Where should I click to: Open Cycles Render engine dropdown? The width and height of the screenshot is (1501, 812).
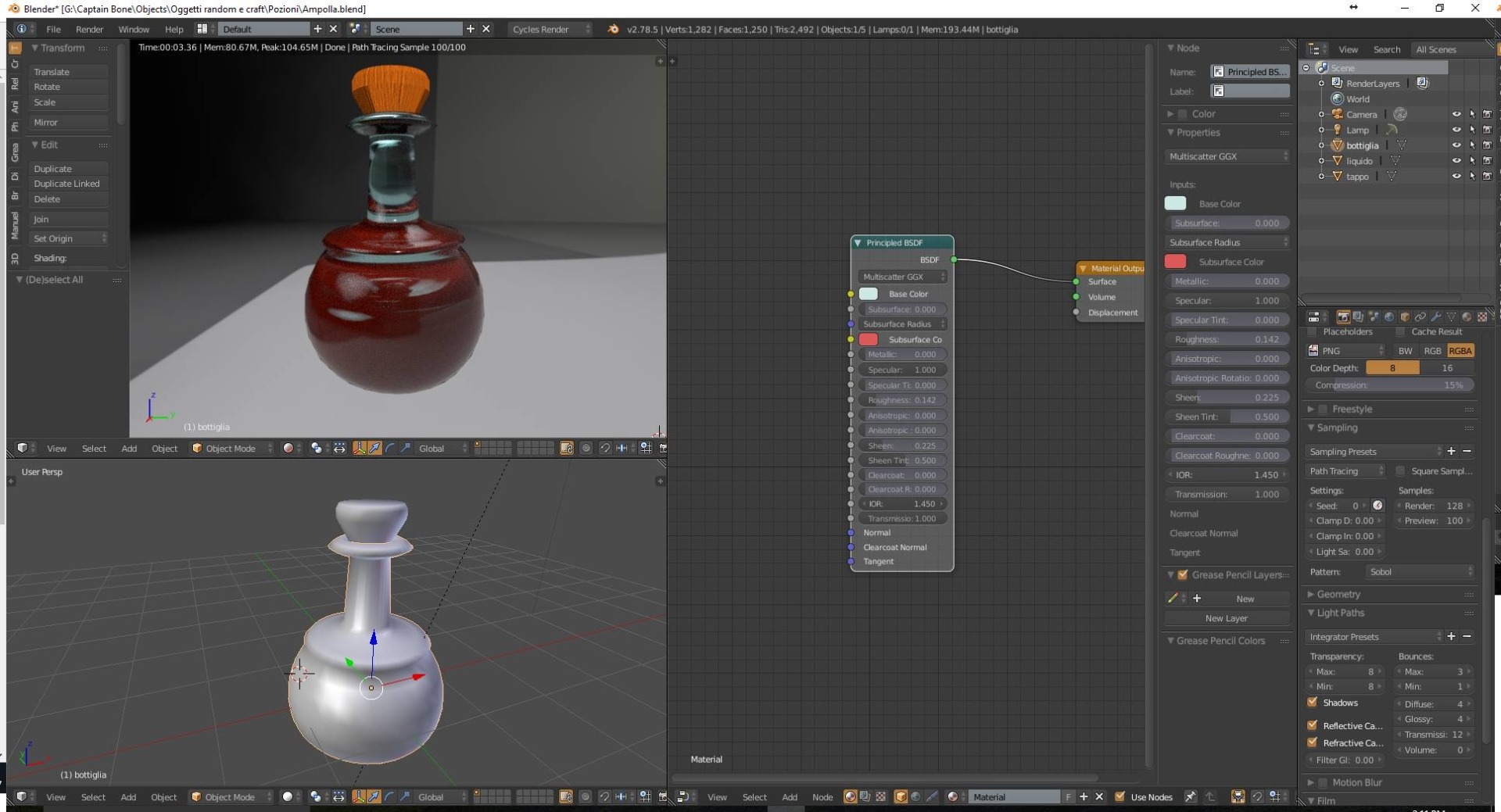(x=549, y=29)
